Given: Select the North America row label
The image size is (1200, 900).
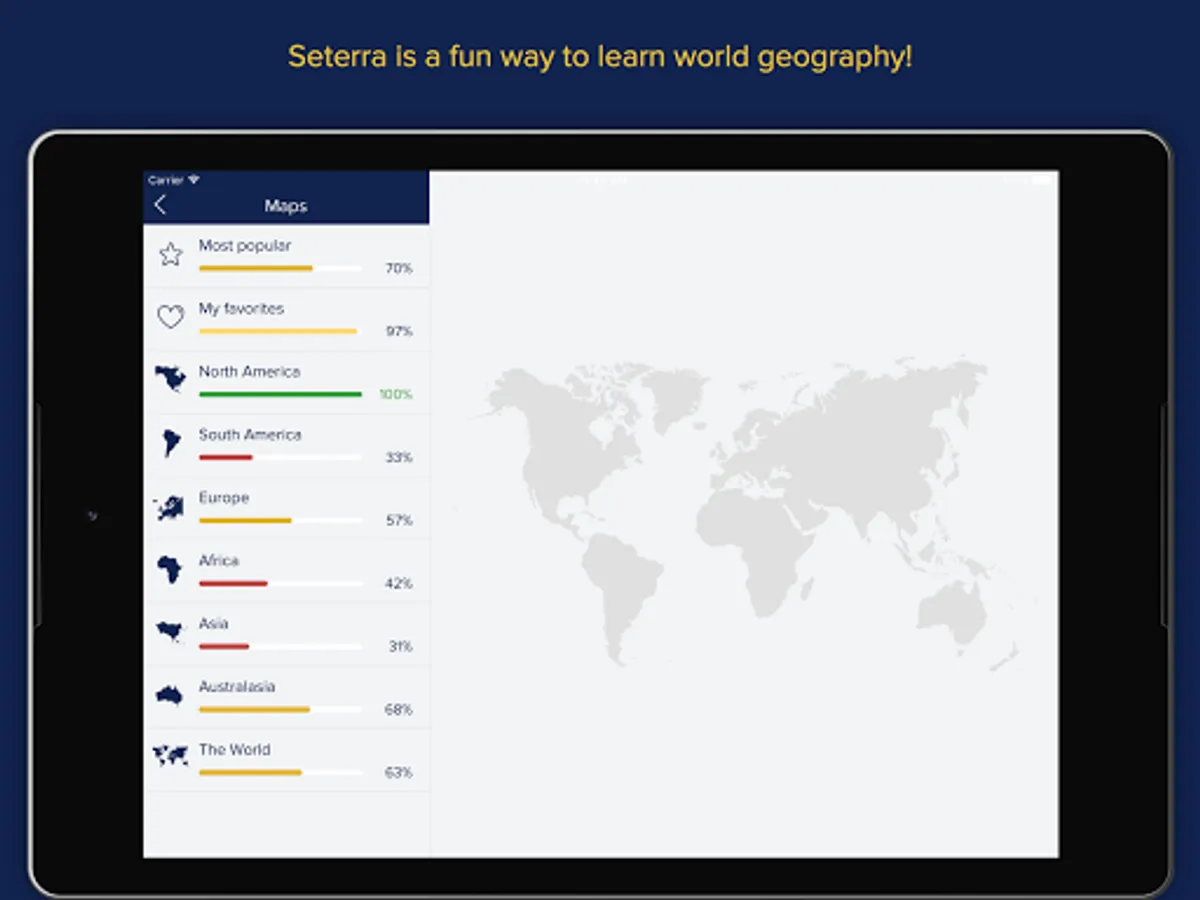Looking at the screenshot, I should click(249, 371).
